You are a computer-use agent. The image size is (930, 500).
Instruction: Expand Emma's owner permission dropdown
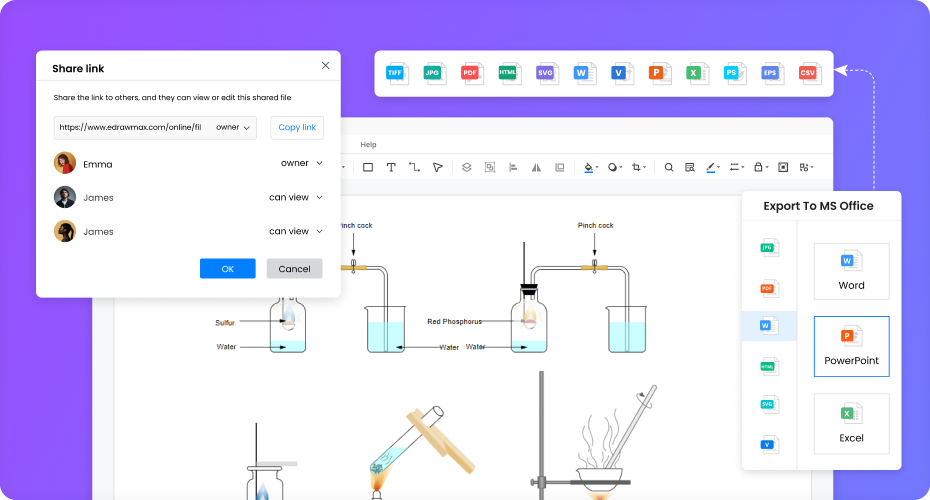click(x=301, y=163)
